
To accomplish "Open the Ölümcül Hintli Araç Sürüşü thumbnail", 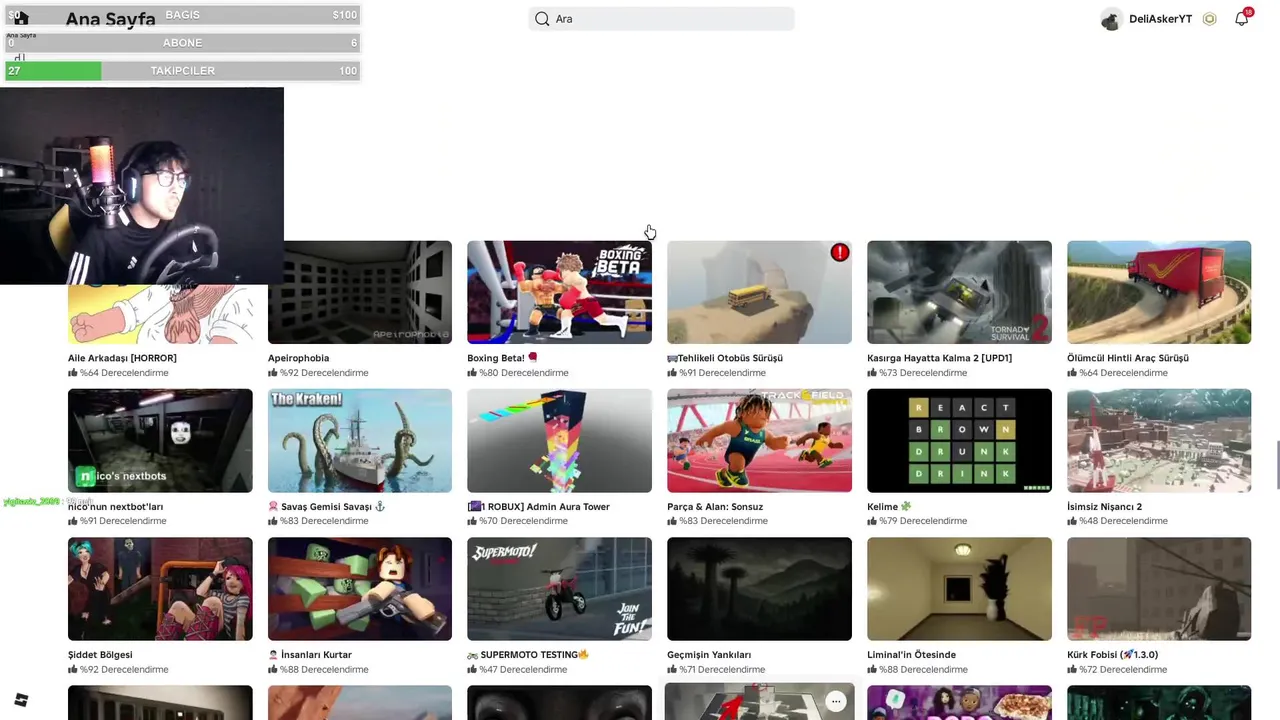I will tap(1159, 292).
